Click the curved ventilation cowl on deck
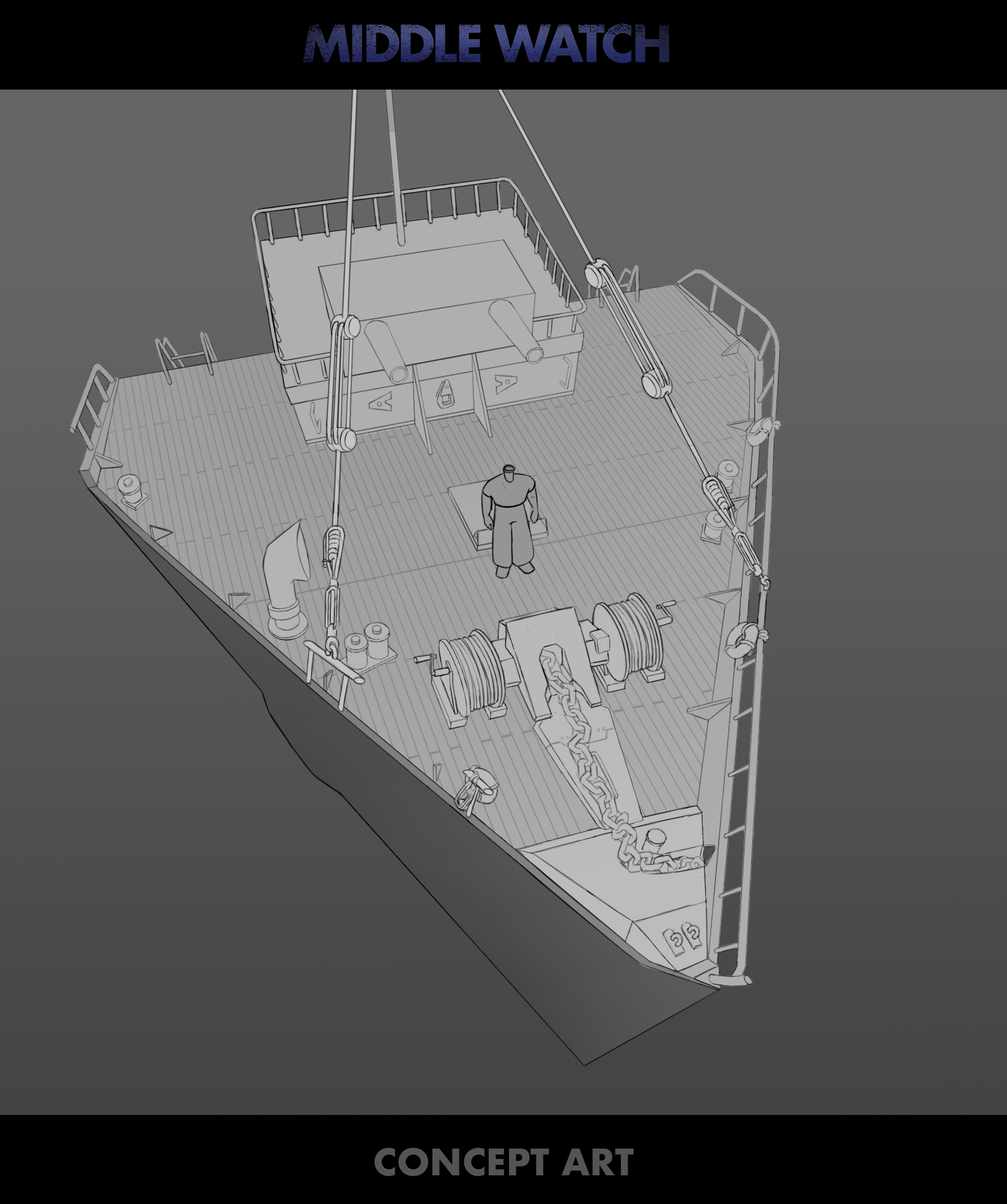This screenshot has width=1007, height=1204. [286, 580]
